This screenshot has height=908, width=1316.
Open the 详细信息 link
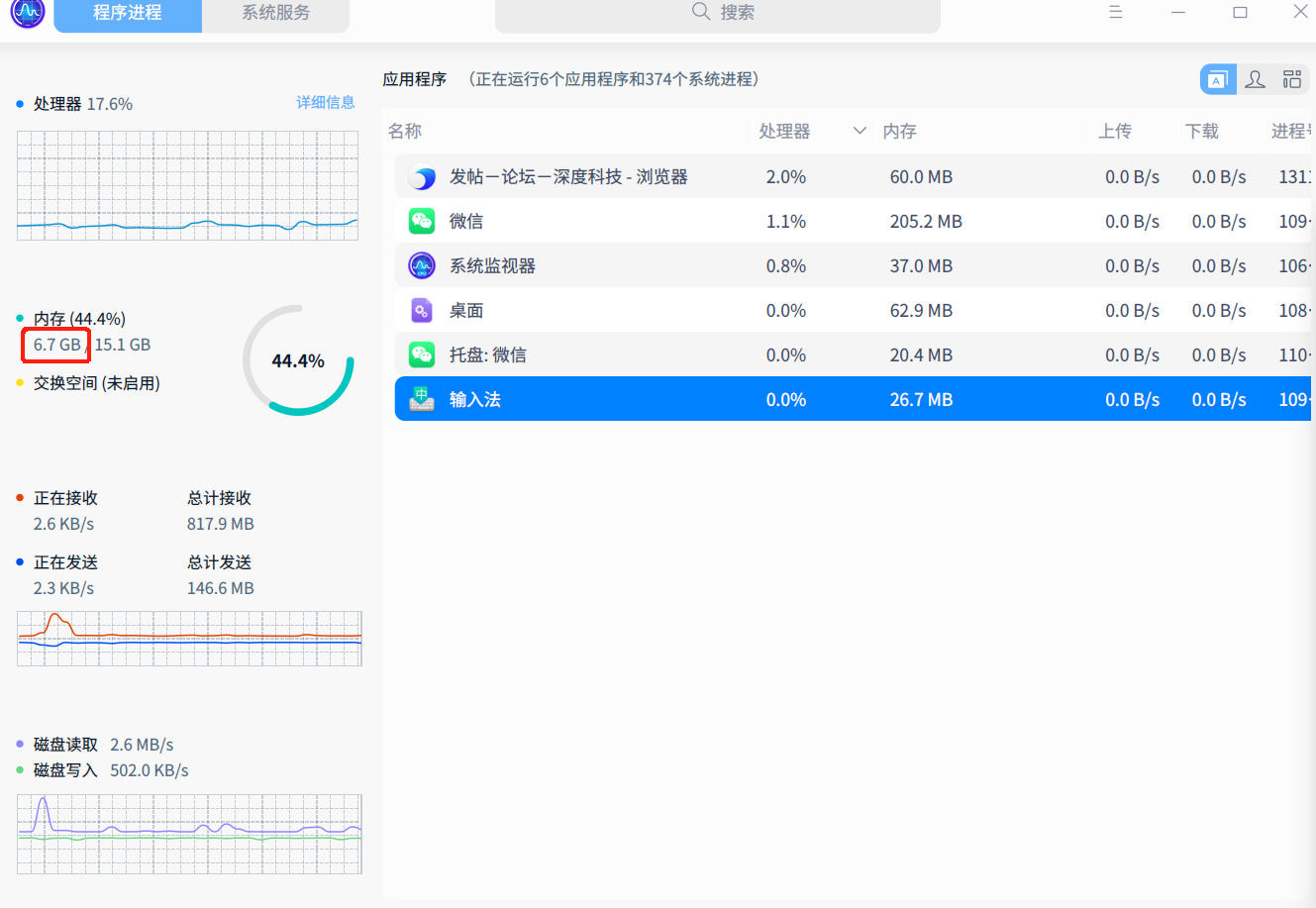326,103
